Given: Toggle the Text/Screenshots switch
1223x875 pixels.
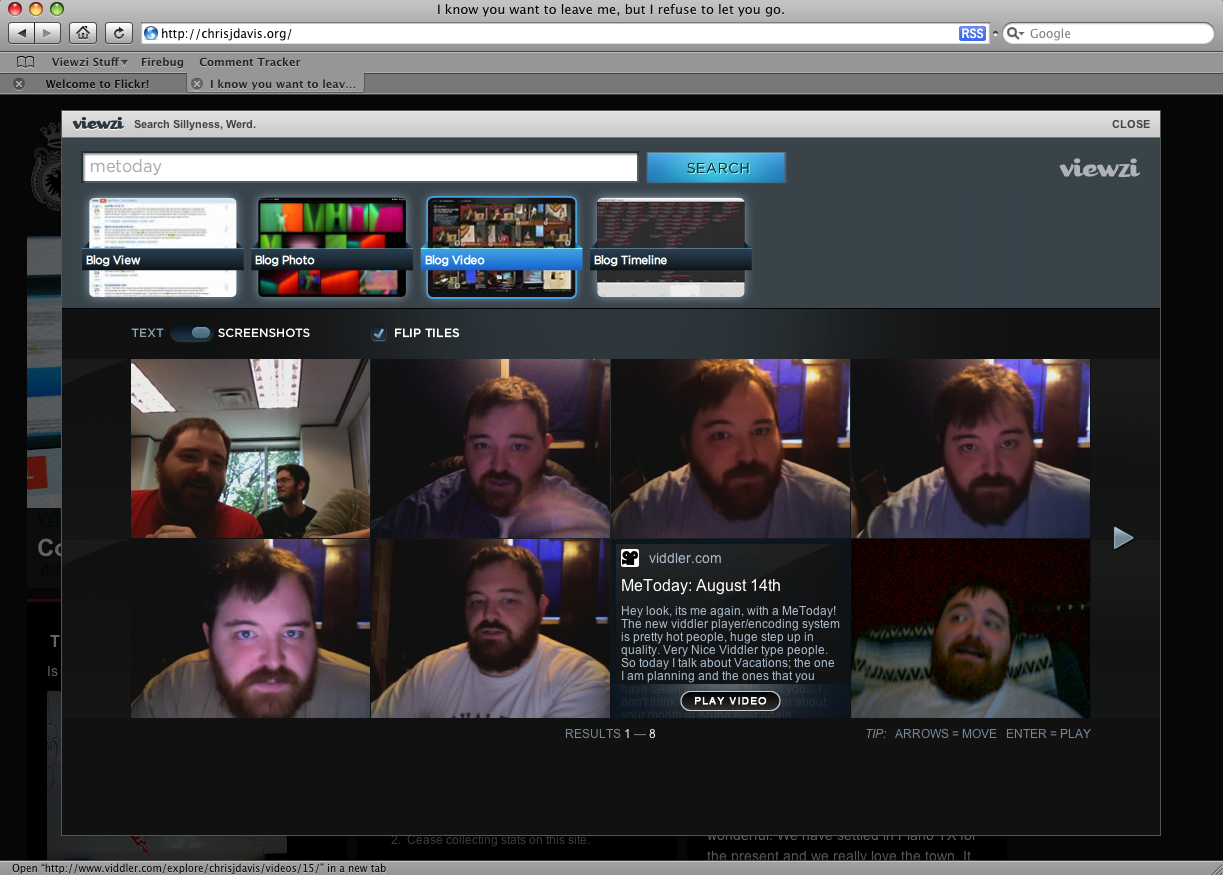Looking at the screenshot, I should (x=191, y=333).
